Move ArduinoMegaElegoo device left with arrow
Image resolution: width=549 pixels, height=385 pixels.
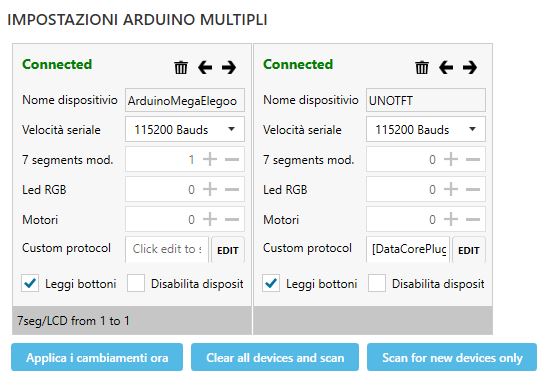click(x=205, y=67)
